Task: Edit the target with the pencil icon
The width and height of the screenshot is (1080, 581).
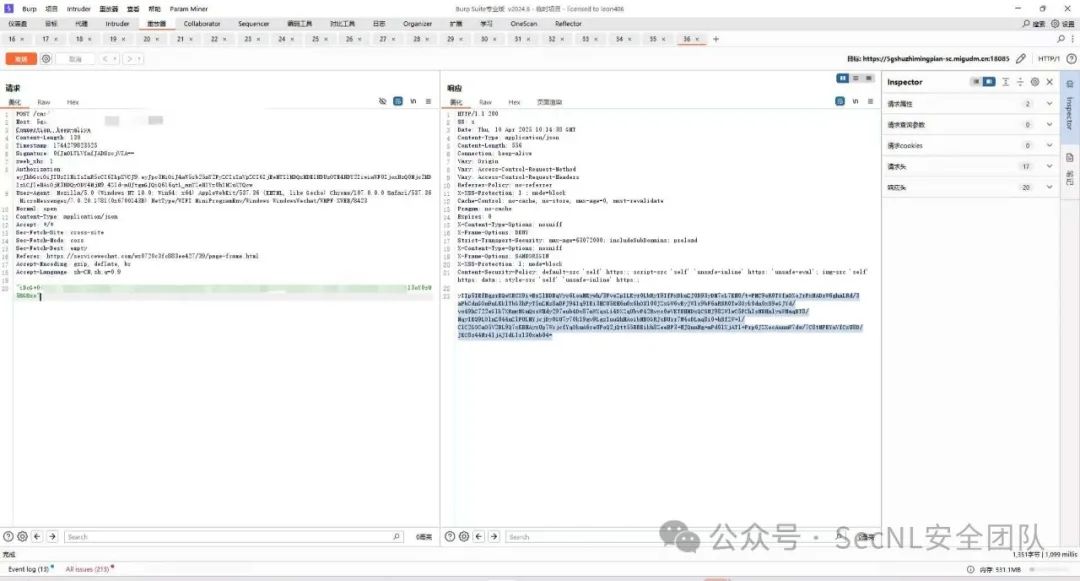Action: click(1021, 59)
